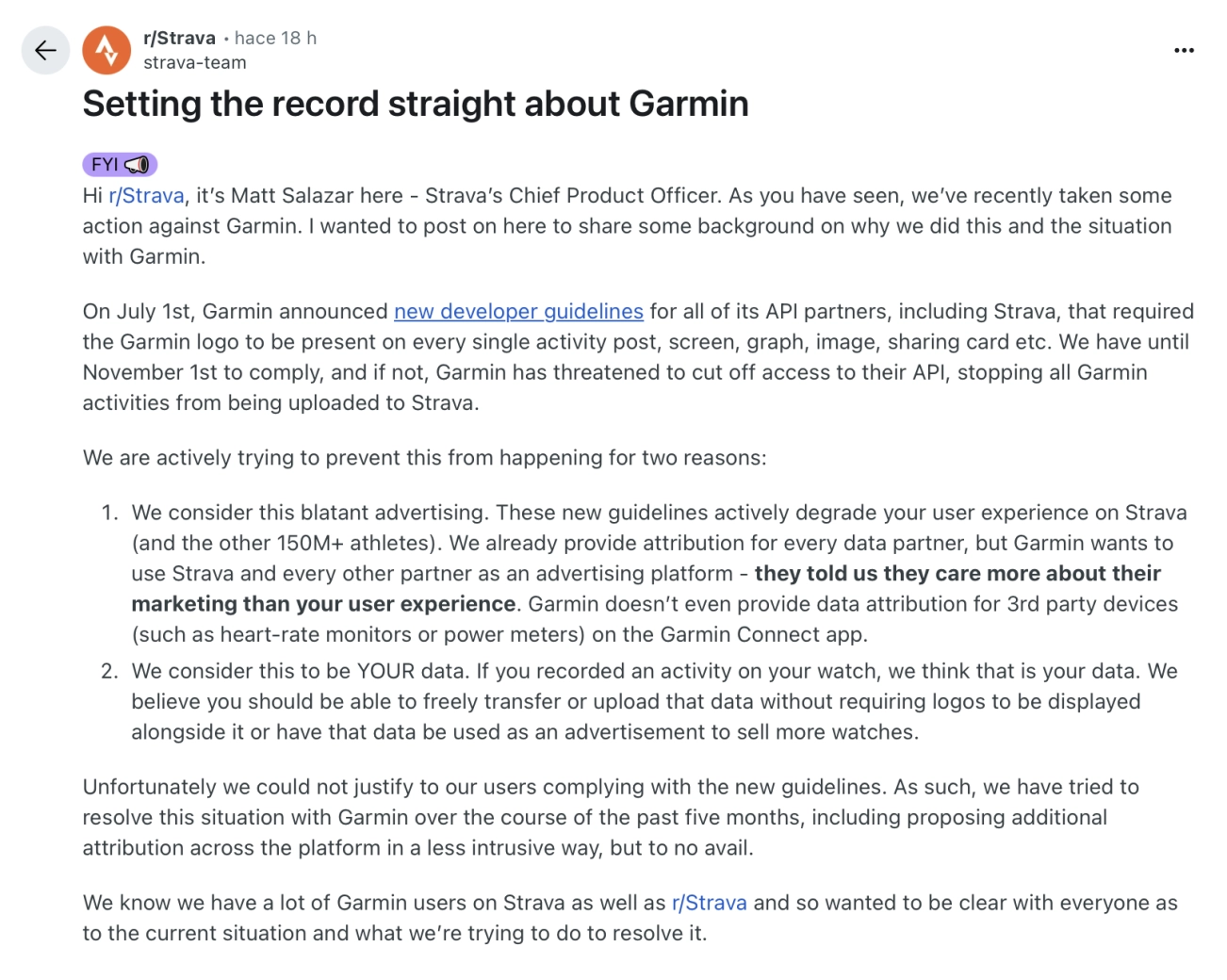The image size is (1227, 980).
Task: Click the FYI label to filter by flair
Action: click(x=104, y=163)
